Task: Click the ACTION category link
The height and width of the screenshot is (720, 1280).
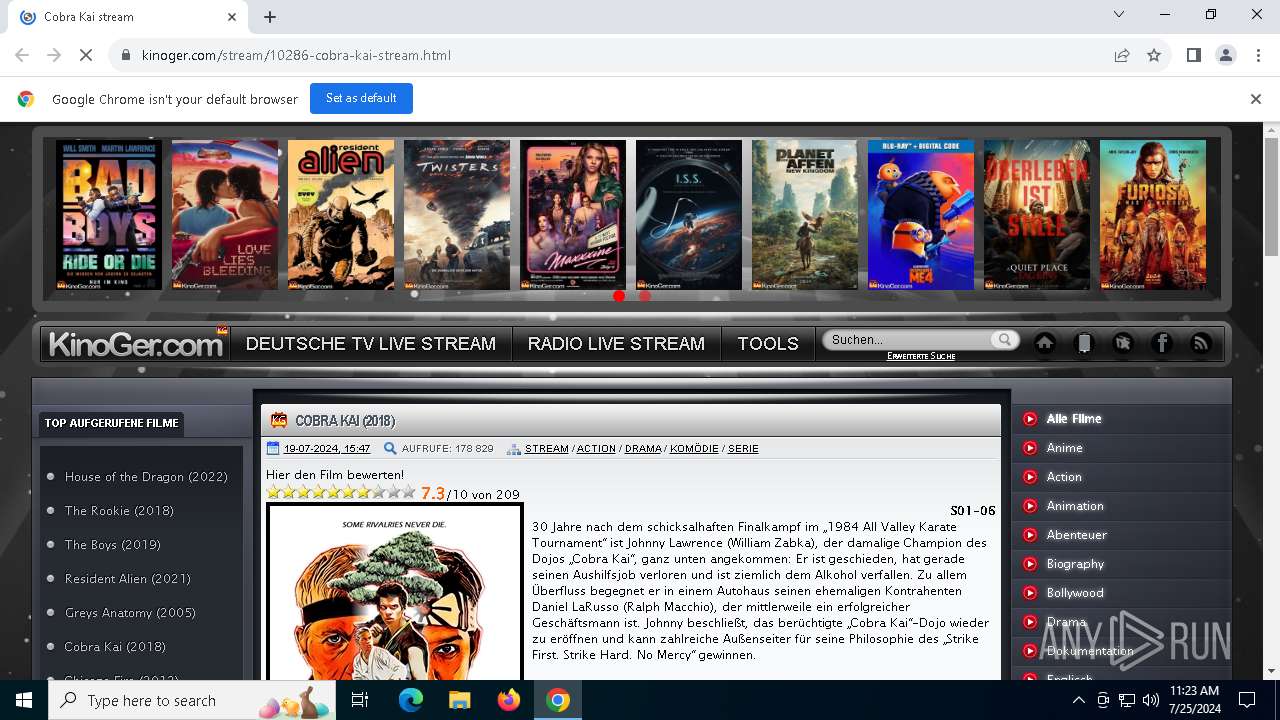Action: tap(596, 449)
